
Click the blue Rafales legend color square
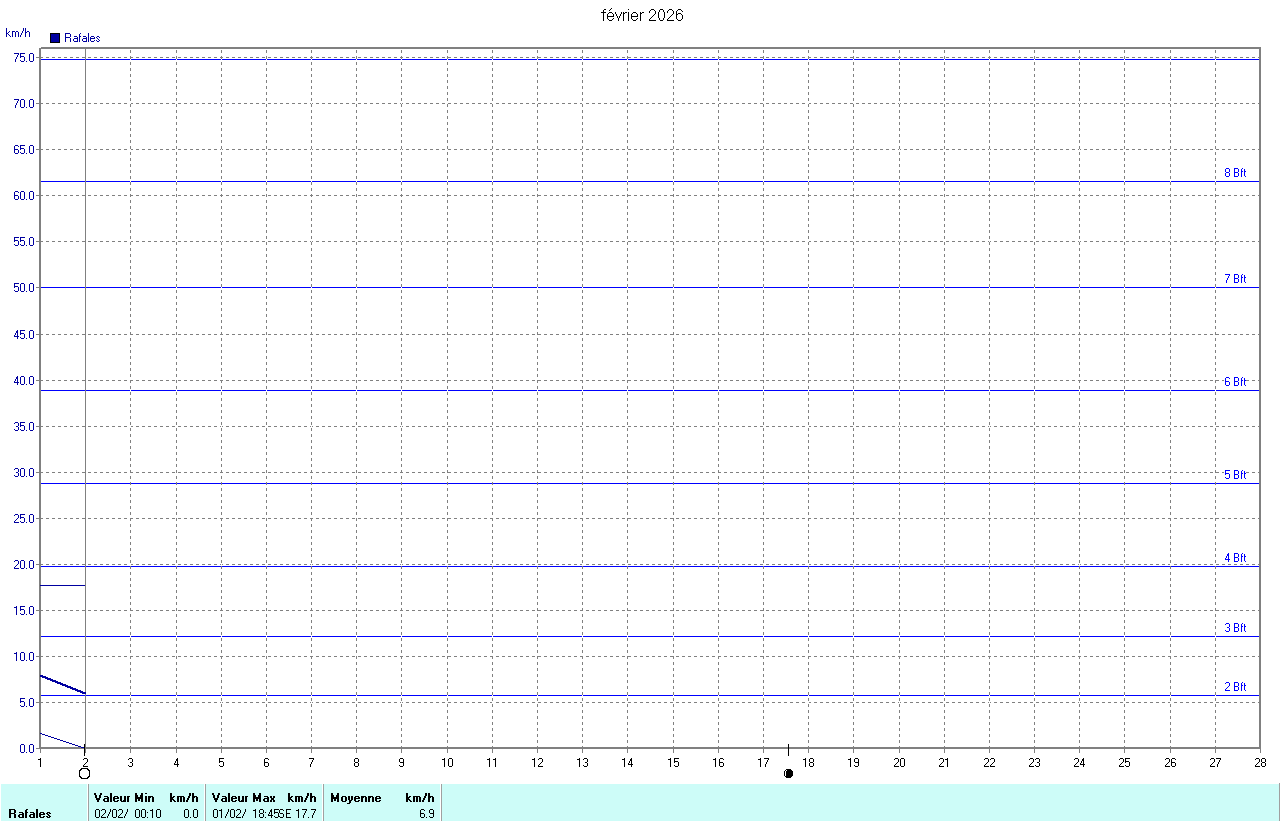pyautogui.click(x=55, y=38)
